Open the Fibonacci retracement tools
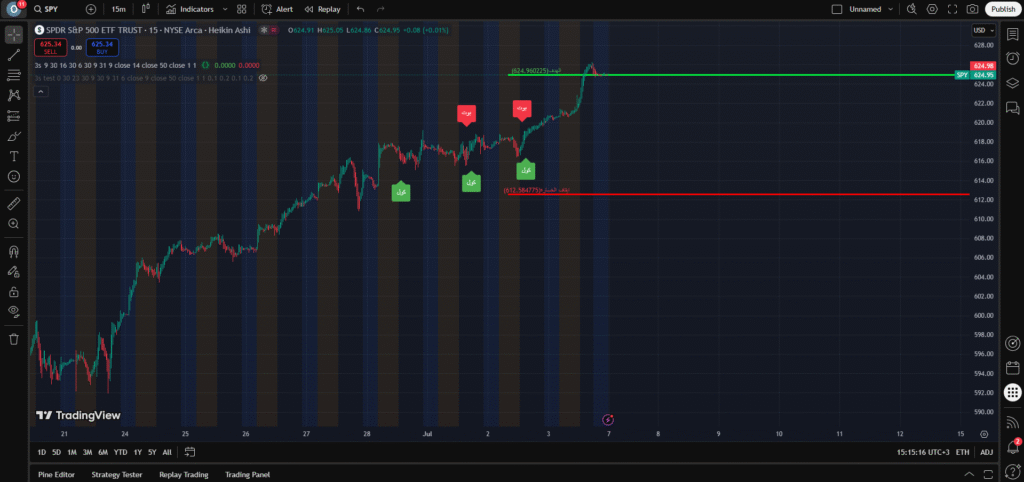This screenshot has width=1024, height=482. tap(14, 75)
